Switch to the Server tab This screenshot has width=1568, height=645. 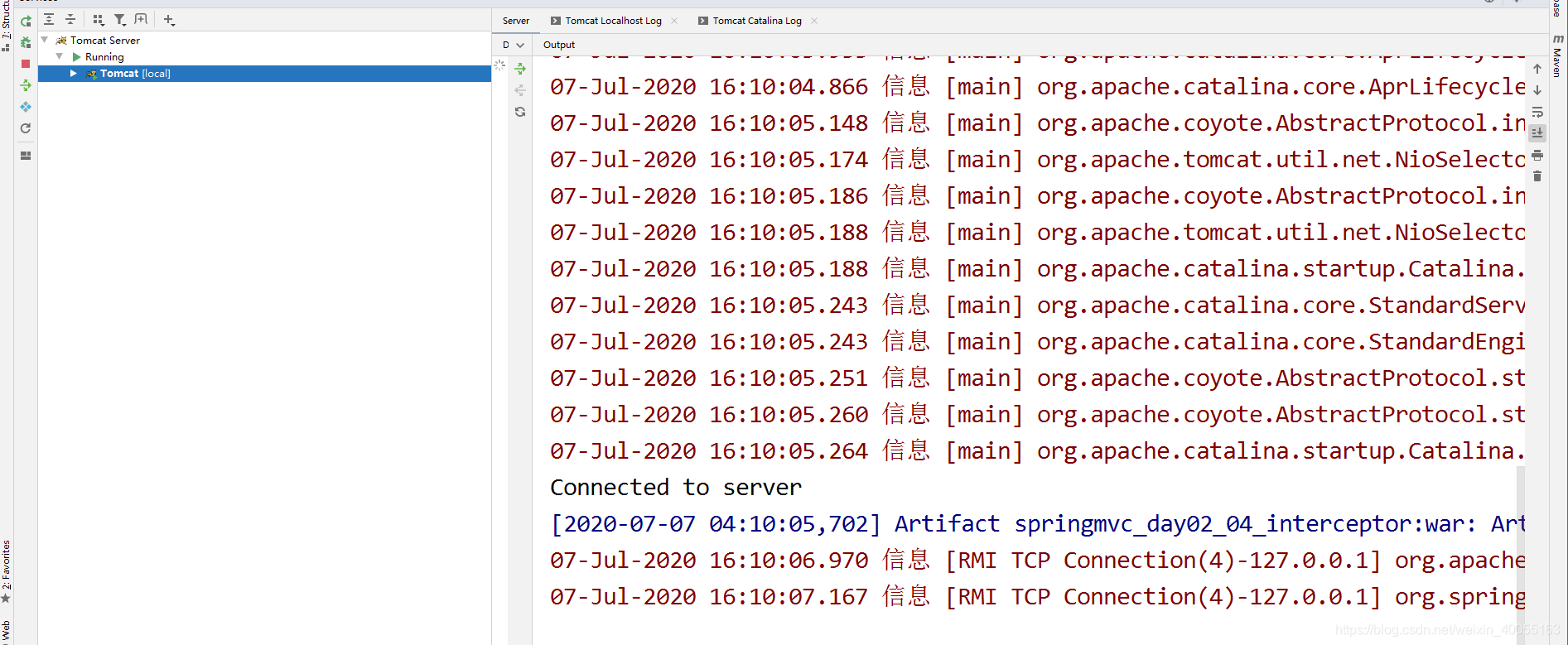tap(516, 21)
